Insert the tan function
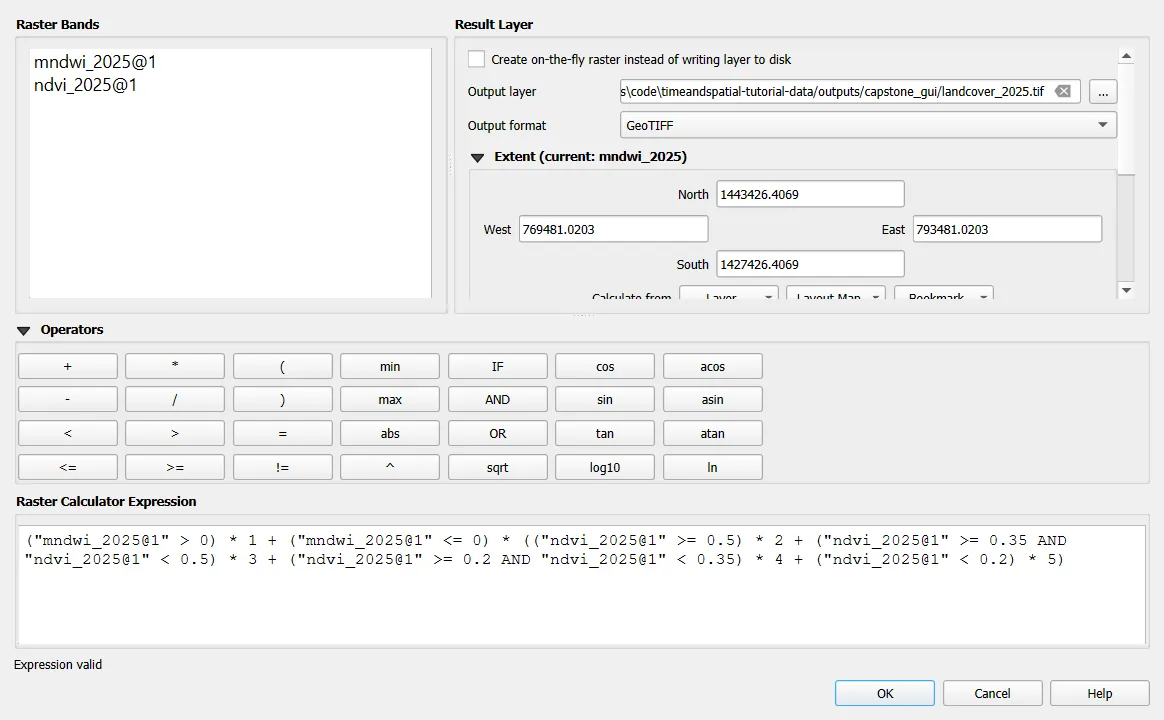This screenshot has width=1164, height=720. [x=605, y=433]
